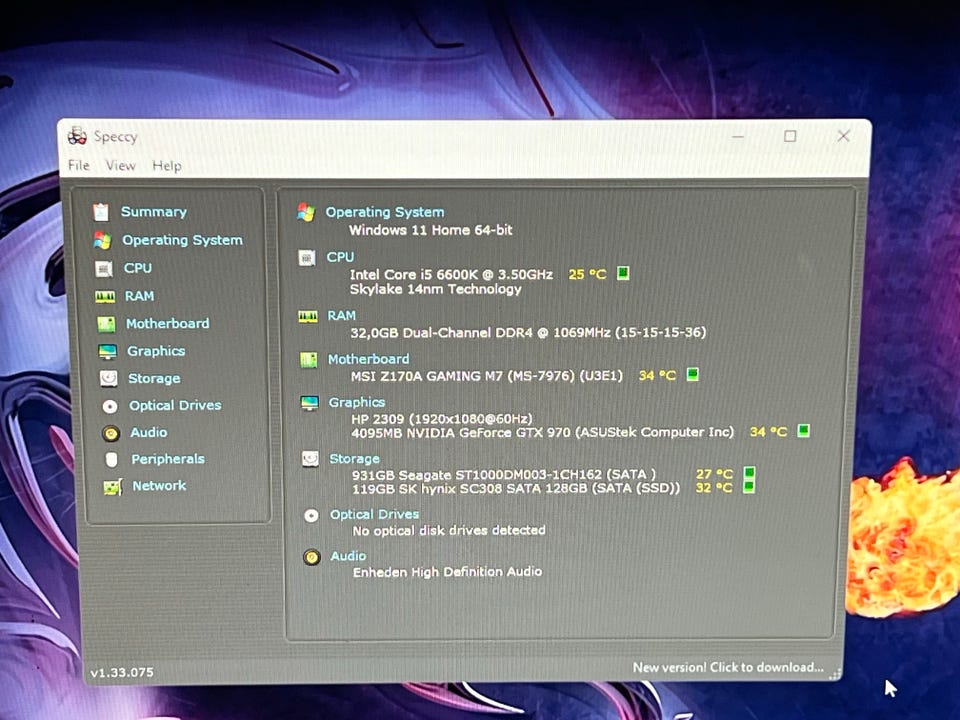Click 'Skylake 14nm Technology' text
This screenshot has height=720, width=960.
pos(435,289)
